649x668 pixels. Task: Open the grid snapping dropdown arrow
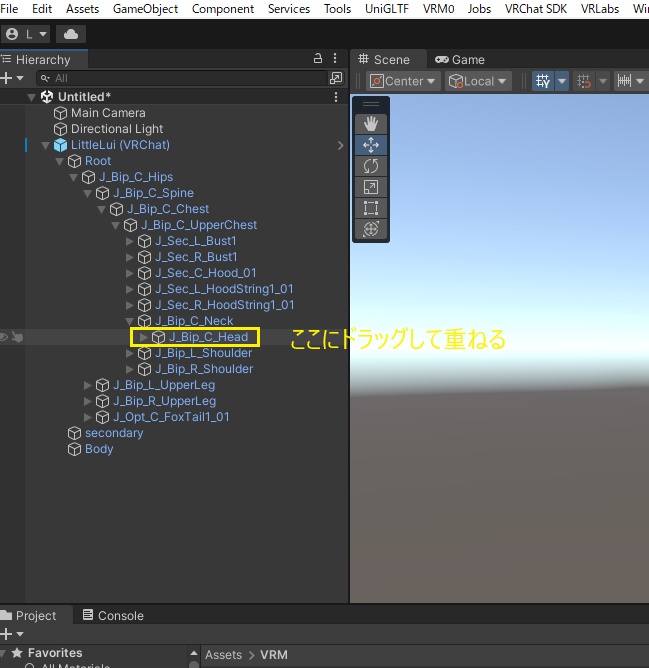[x=603, y=81]
